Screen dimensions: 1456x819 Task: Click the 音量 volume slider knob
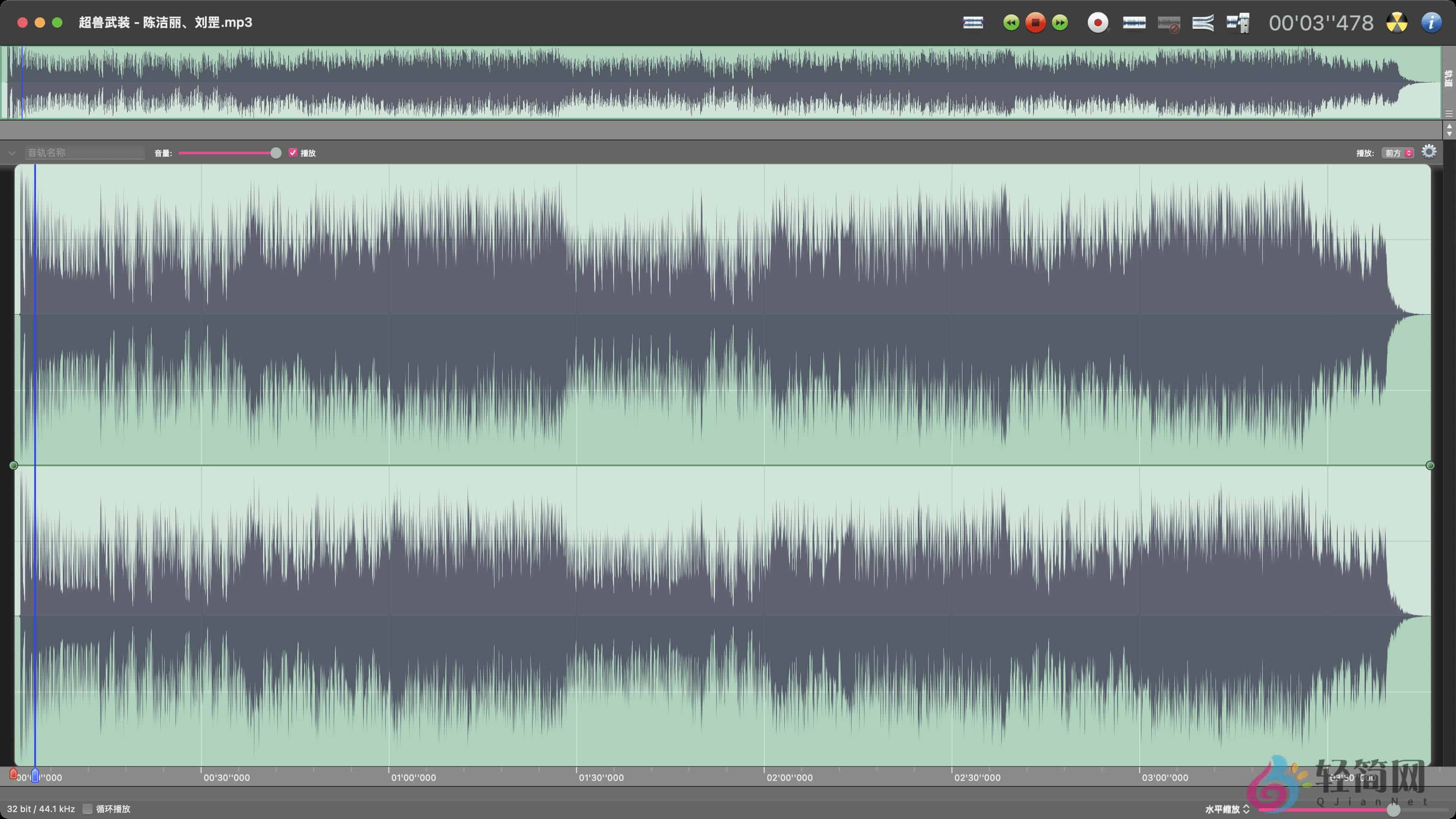pos(276,153)
